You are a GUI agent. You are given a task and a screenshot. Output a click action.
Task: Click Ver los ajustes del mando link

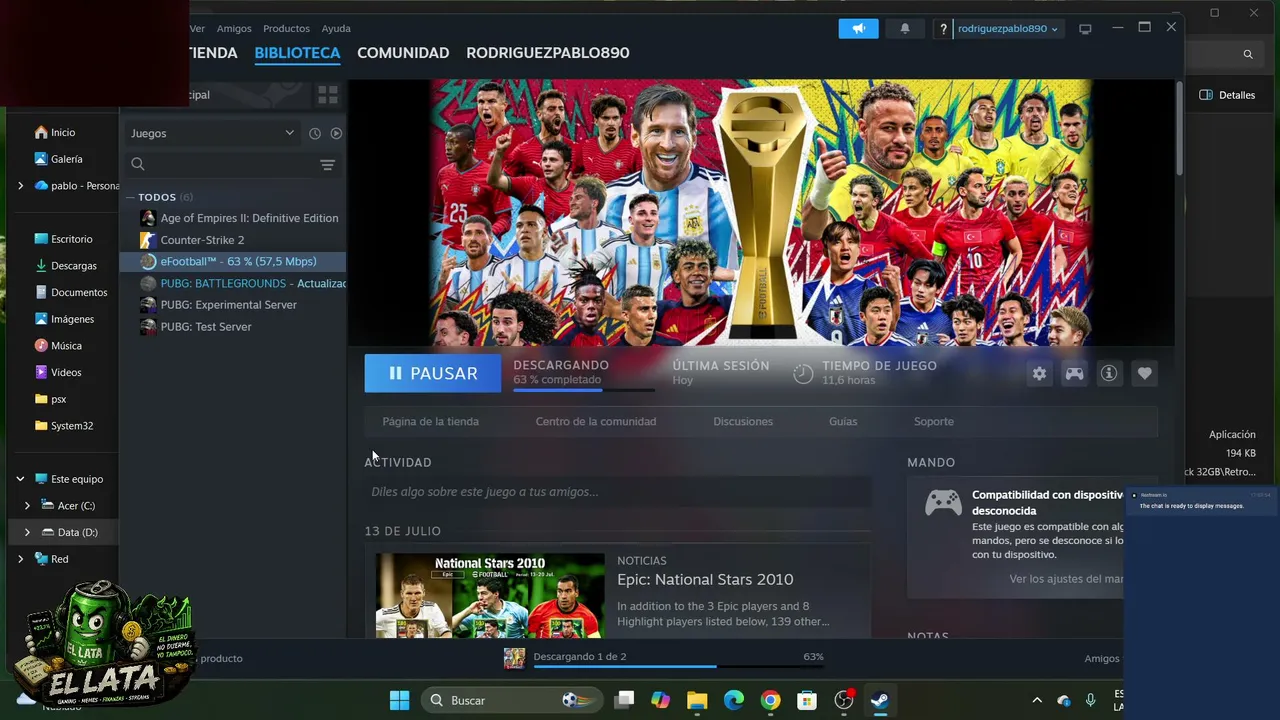(x=1066, y=579)
